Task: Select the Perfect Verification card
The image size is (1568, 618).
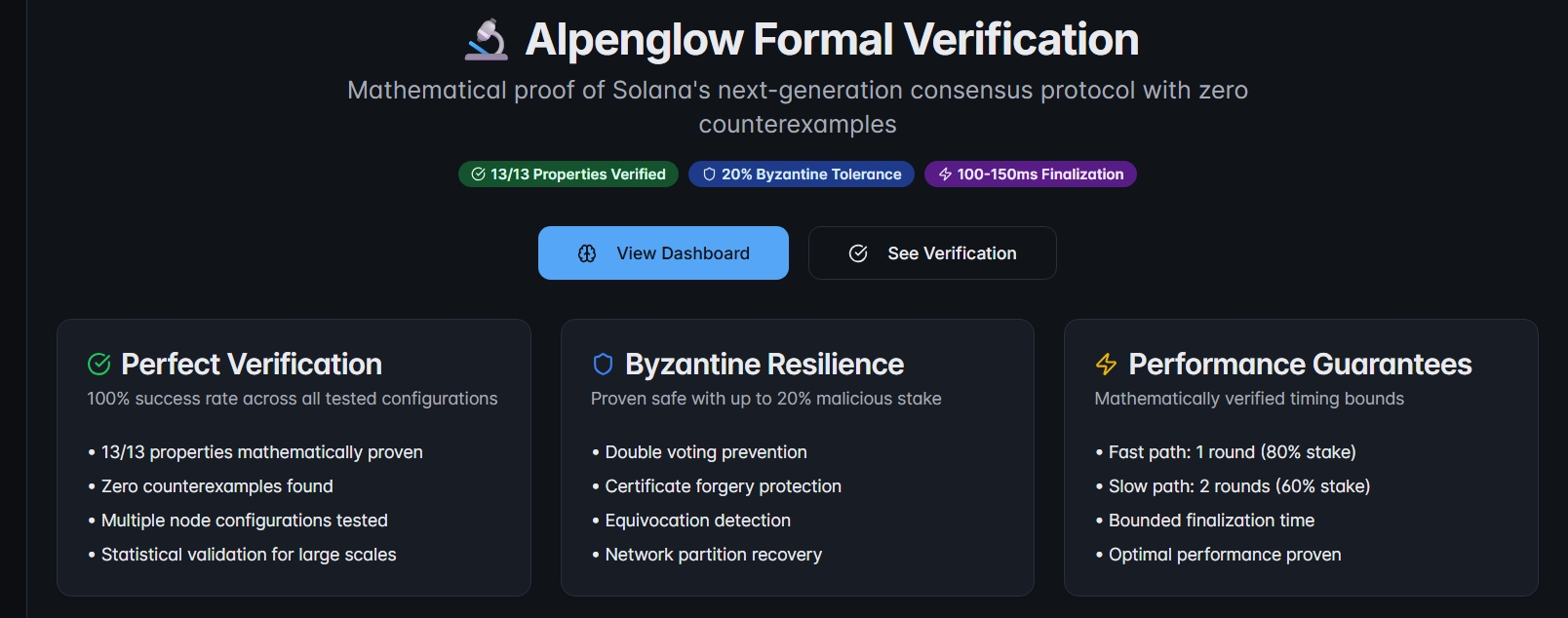Action: click(293, 456)
